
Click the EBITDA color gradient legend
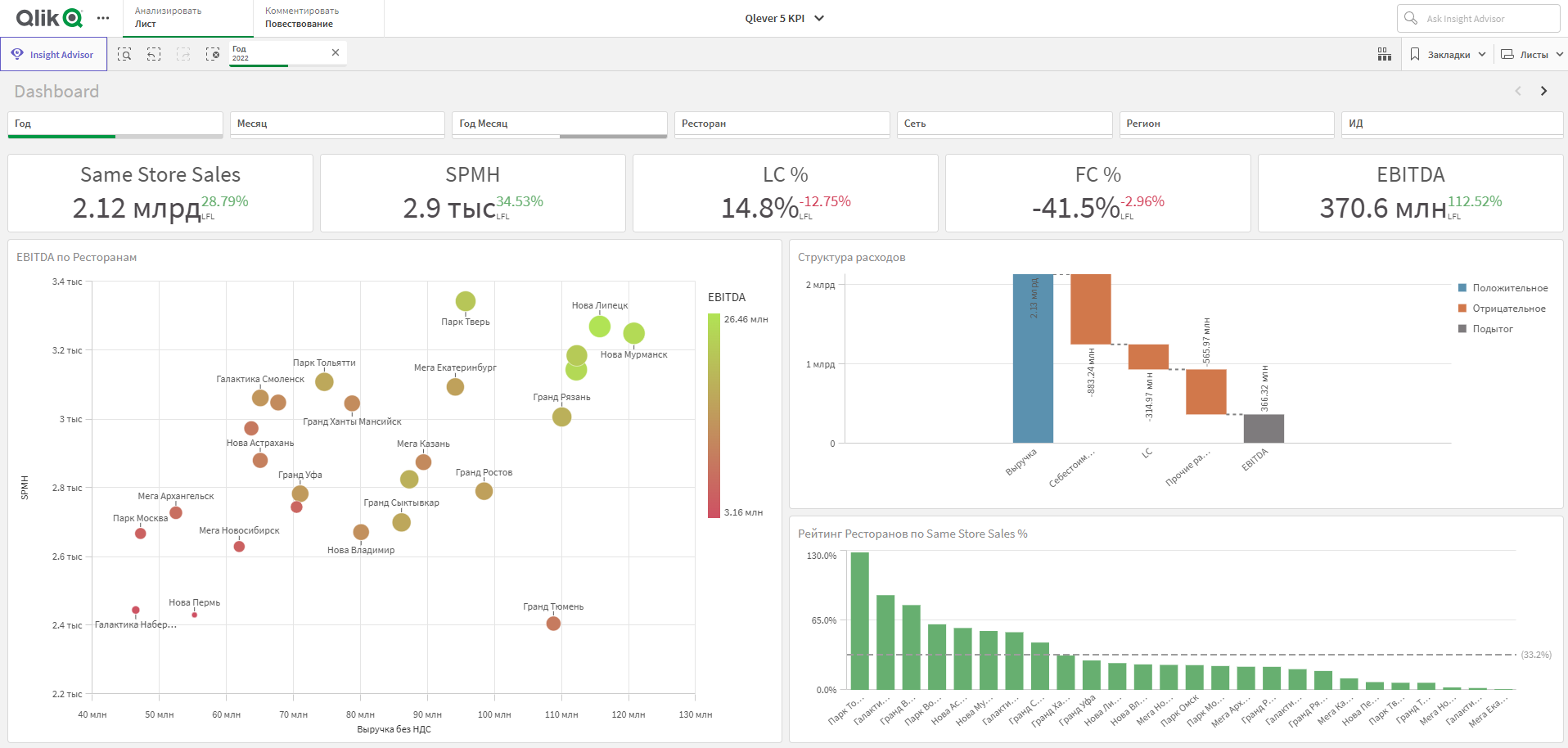tap(714, 416)
